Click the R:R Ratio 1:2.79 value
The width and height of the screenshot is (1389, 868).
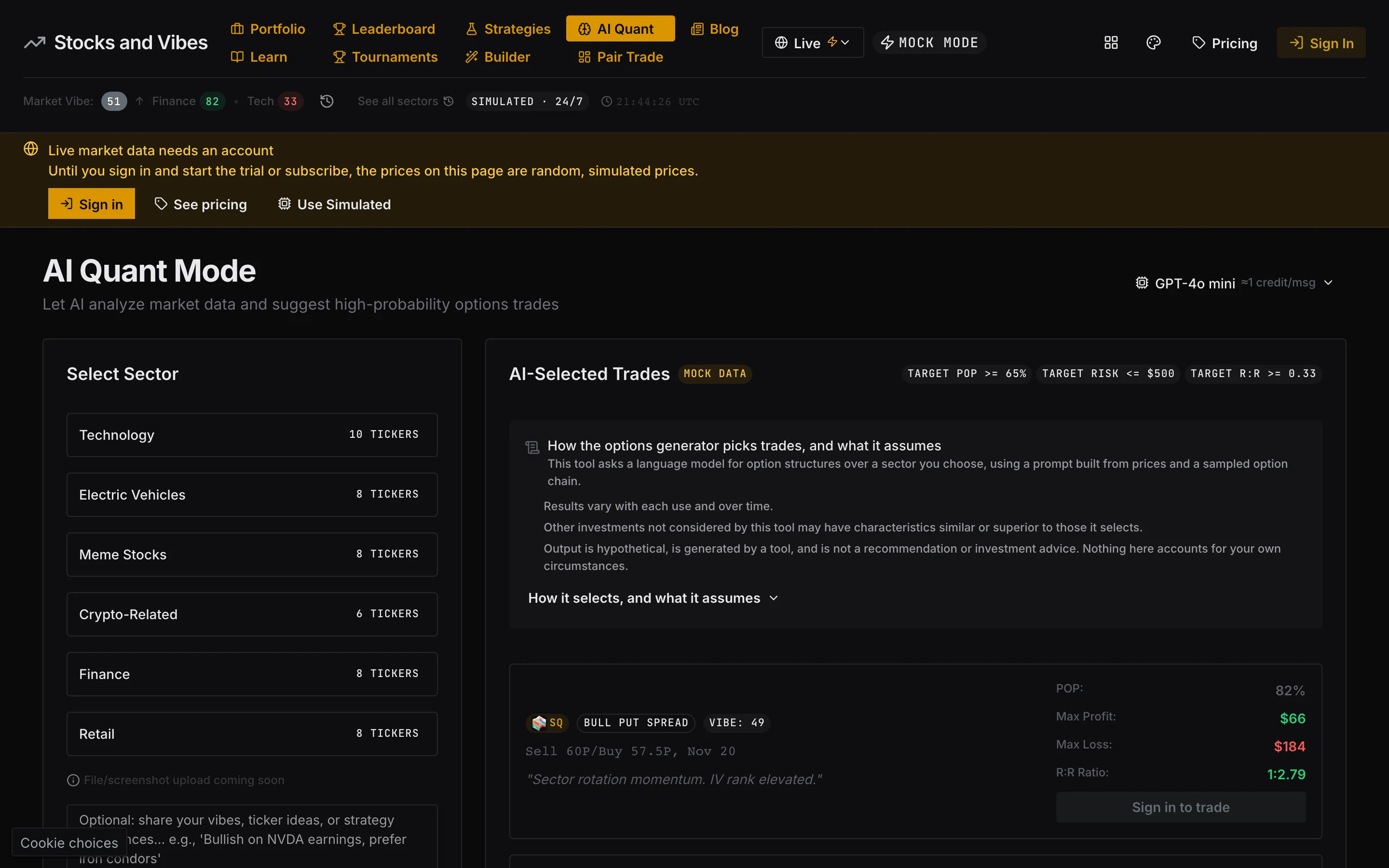(x=1286, y=775)
